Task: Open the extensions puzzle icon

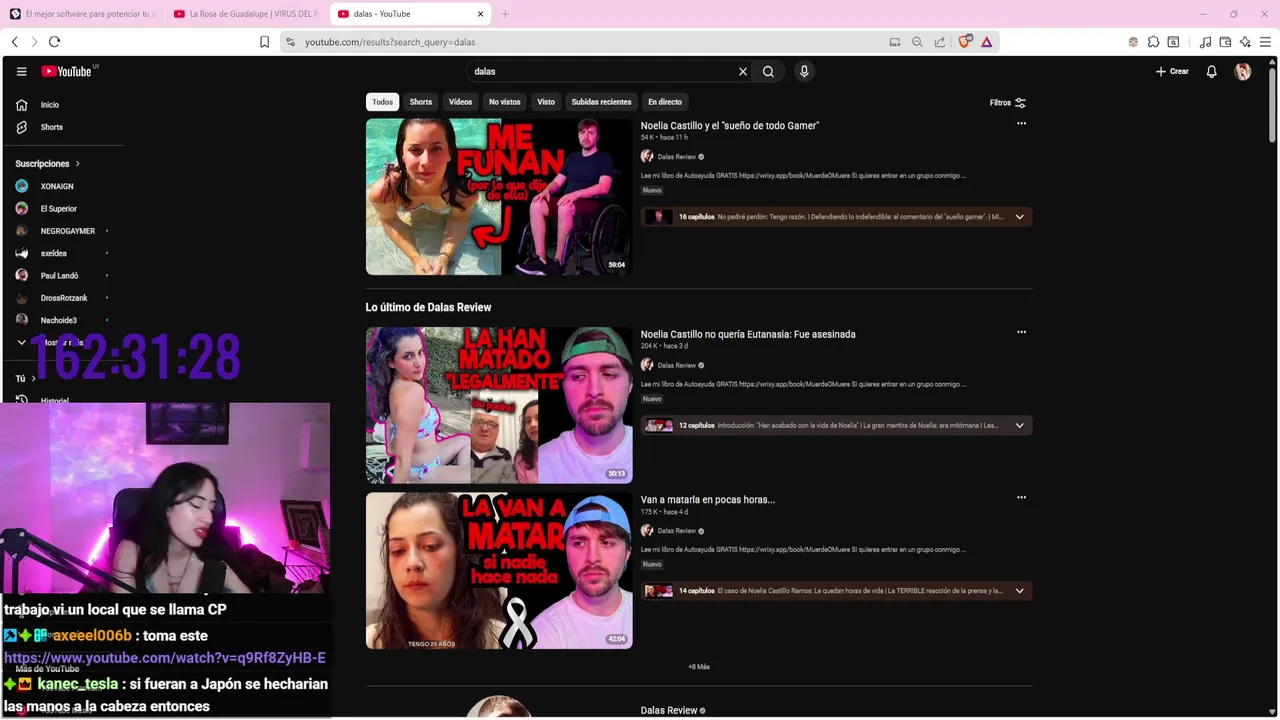Action: [x=1153, y=42]
